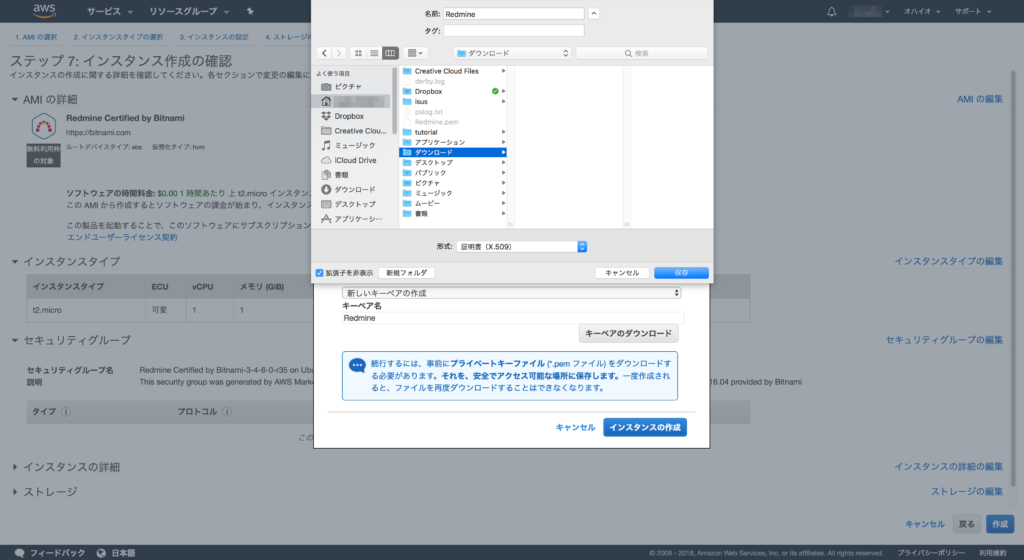Viewport: 1024px width, 560px height.
Task: Open Dropbox in the sidebar favorites
Action: [x=348, y=115]
